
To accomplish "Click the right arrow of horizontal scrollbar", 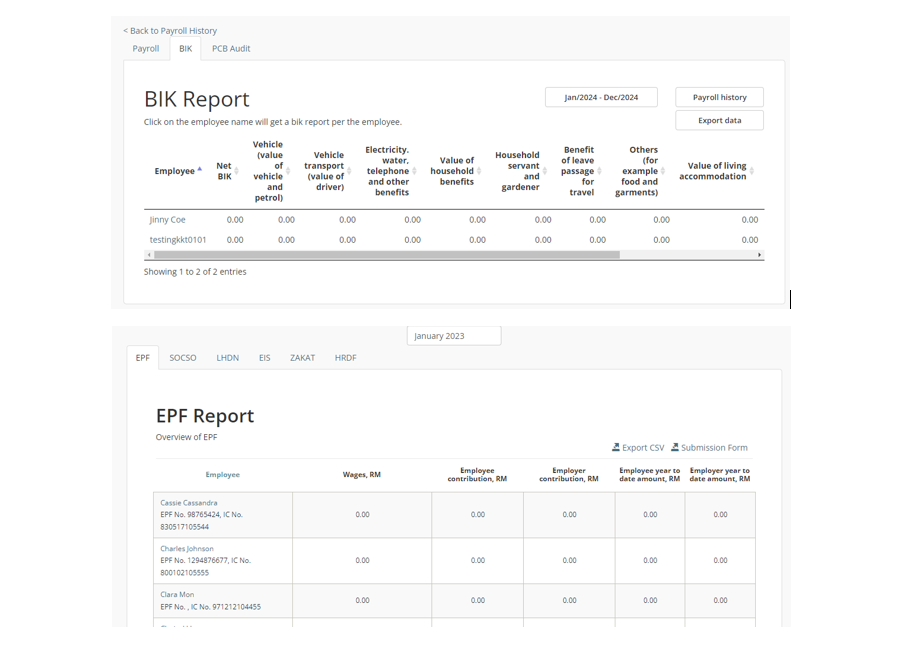I will point(759,255).
